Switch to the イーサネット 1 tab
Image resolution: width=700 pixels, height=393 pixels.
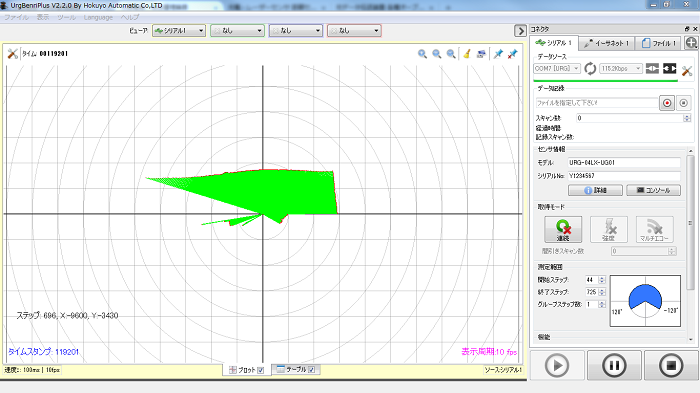pos(606,43)
